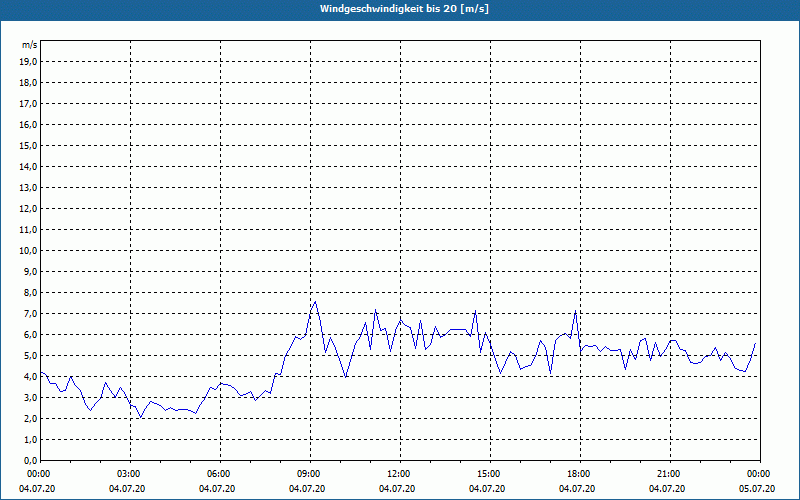Select the '14,0' axis value

[x=28, y=166]
